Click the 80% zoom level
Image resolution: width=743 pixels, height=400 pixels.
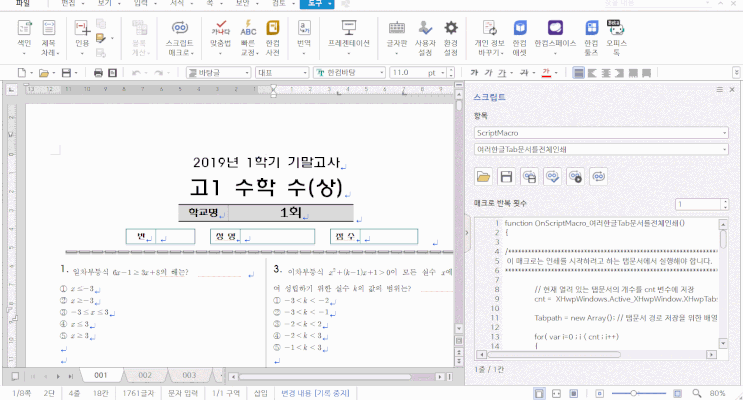click(717, 393)
